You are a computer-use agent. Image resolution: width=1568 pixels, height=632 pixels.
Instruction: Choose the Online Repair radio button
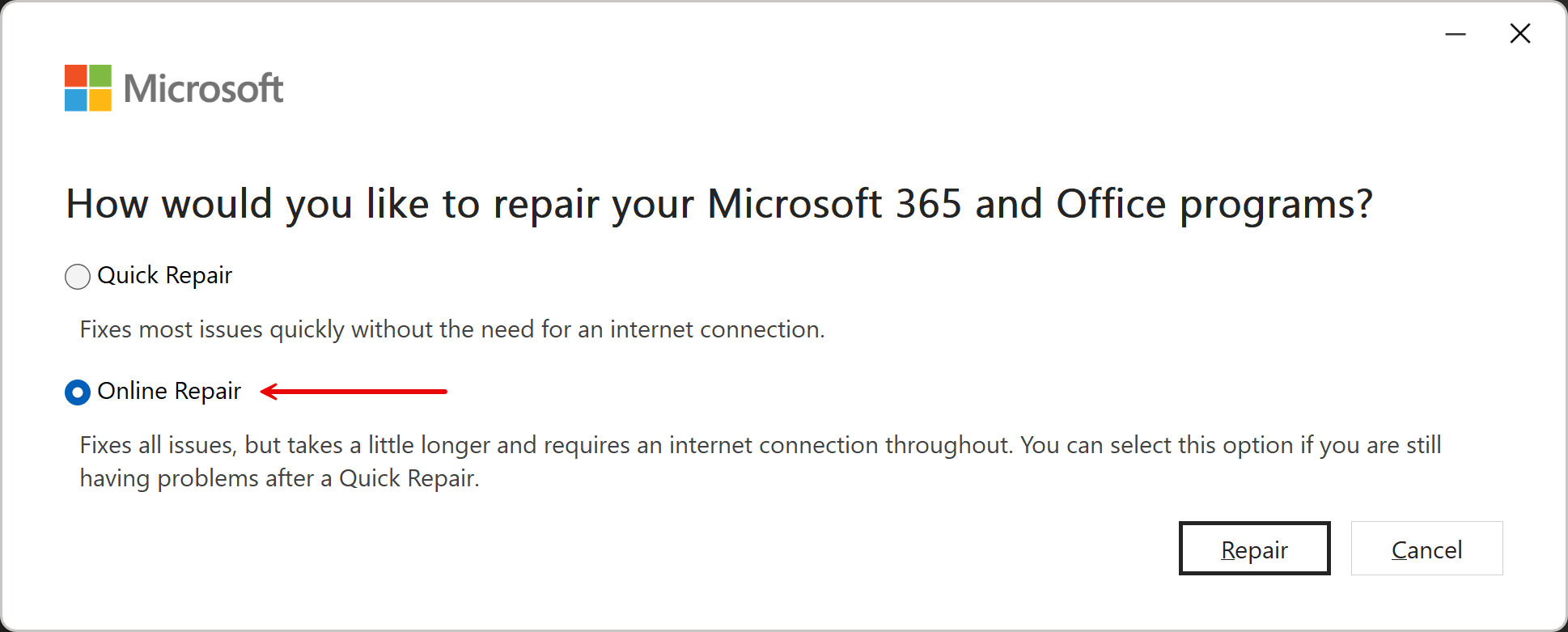[x=78, y=392]
